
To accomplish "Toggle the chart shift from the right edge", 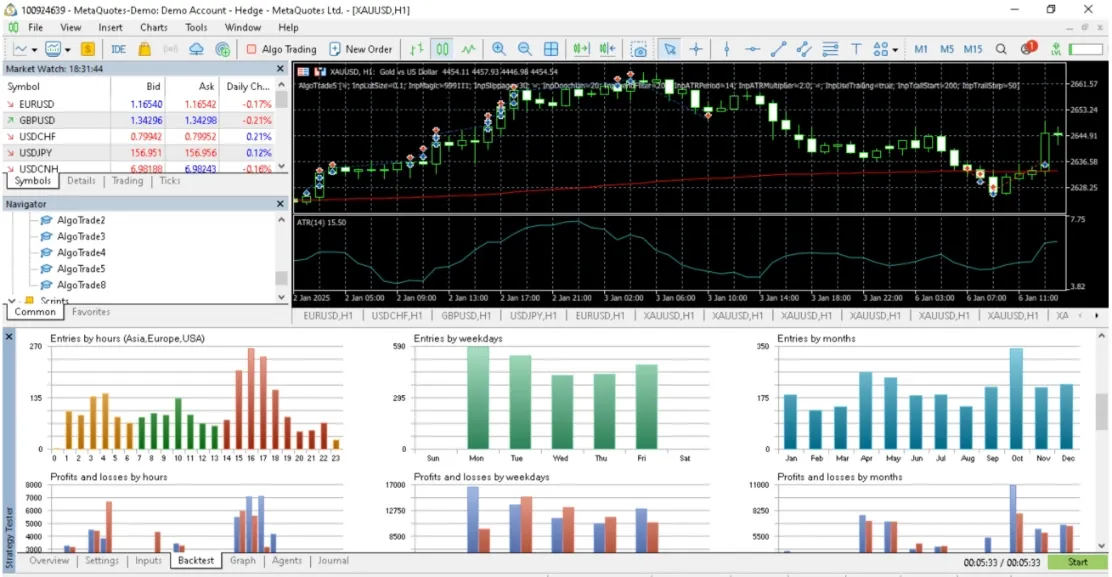I will 607,49.
